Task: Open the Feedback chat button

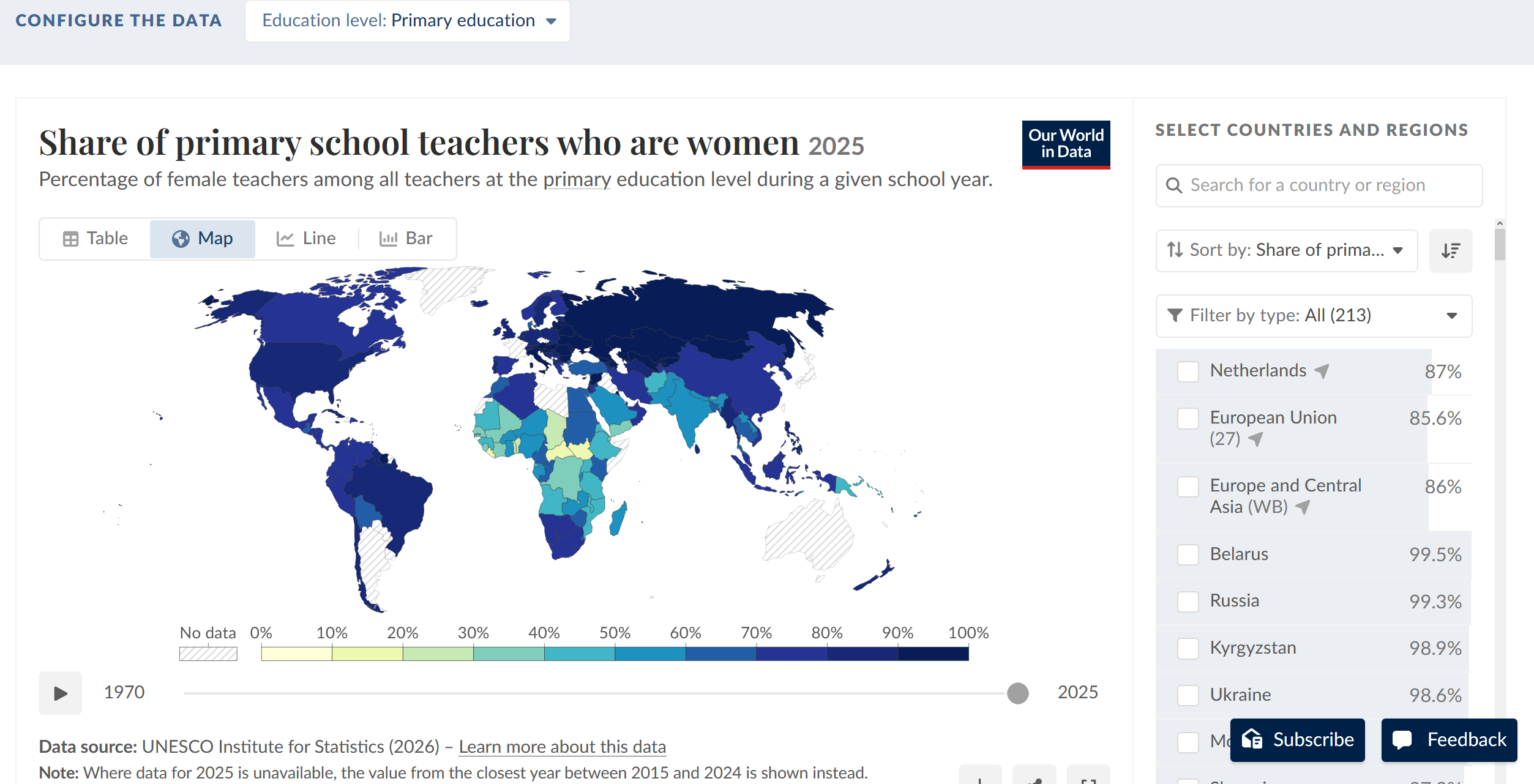Action: (1449, 739)
